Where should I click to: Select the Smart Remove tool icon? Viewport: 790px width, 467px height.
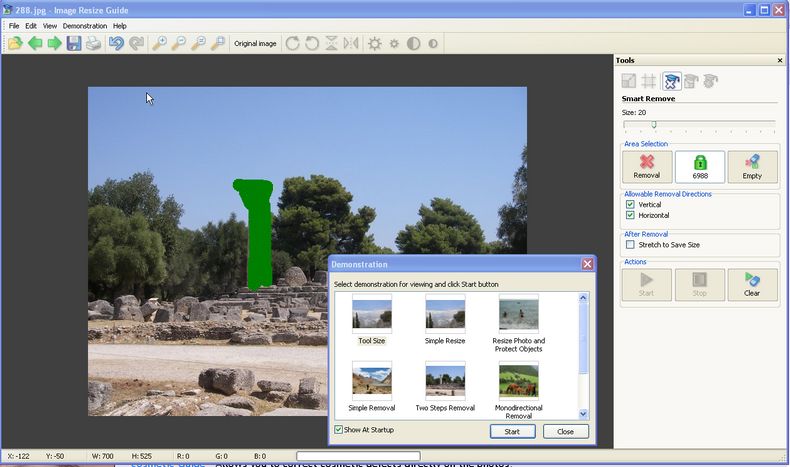pyautogui.click(x=672, y=81)
